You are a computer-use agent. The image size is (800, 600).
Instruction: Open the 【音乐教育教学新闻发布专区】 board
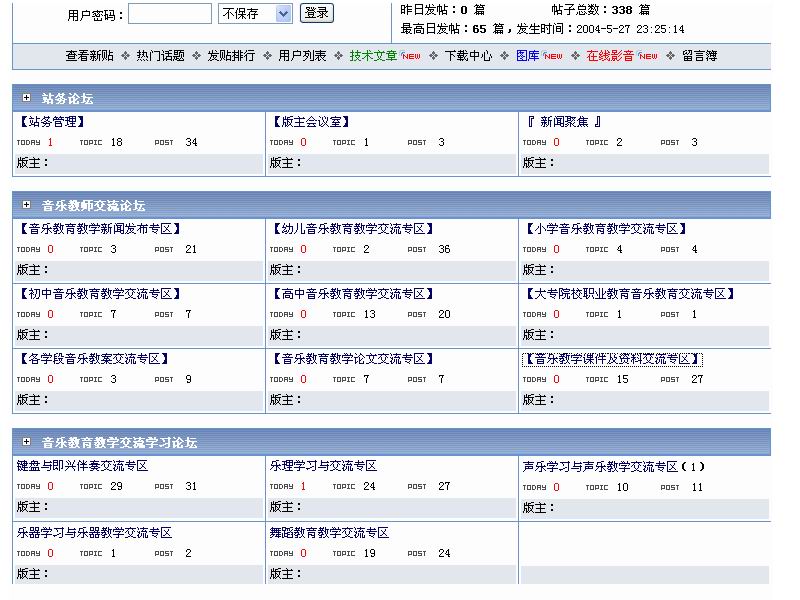tap(99, 229)
